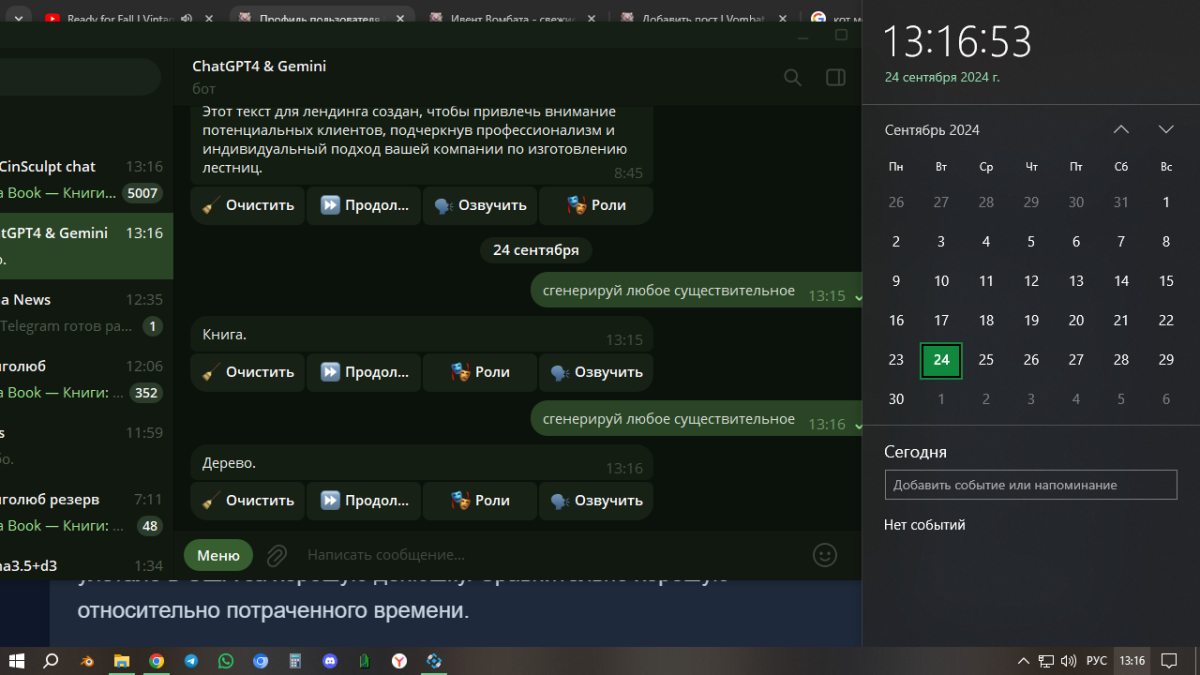The width and height of the screenshot is (1200, 675).
Task: Click Роли under the Книга. reply
Action: point(480,372)
